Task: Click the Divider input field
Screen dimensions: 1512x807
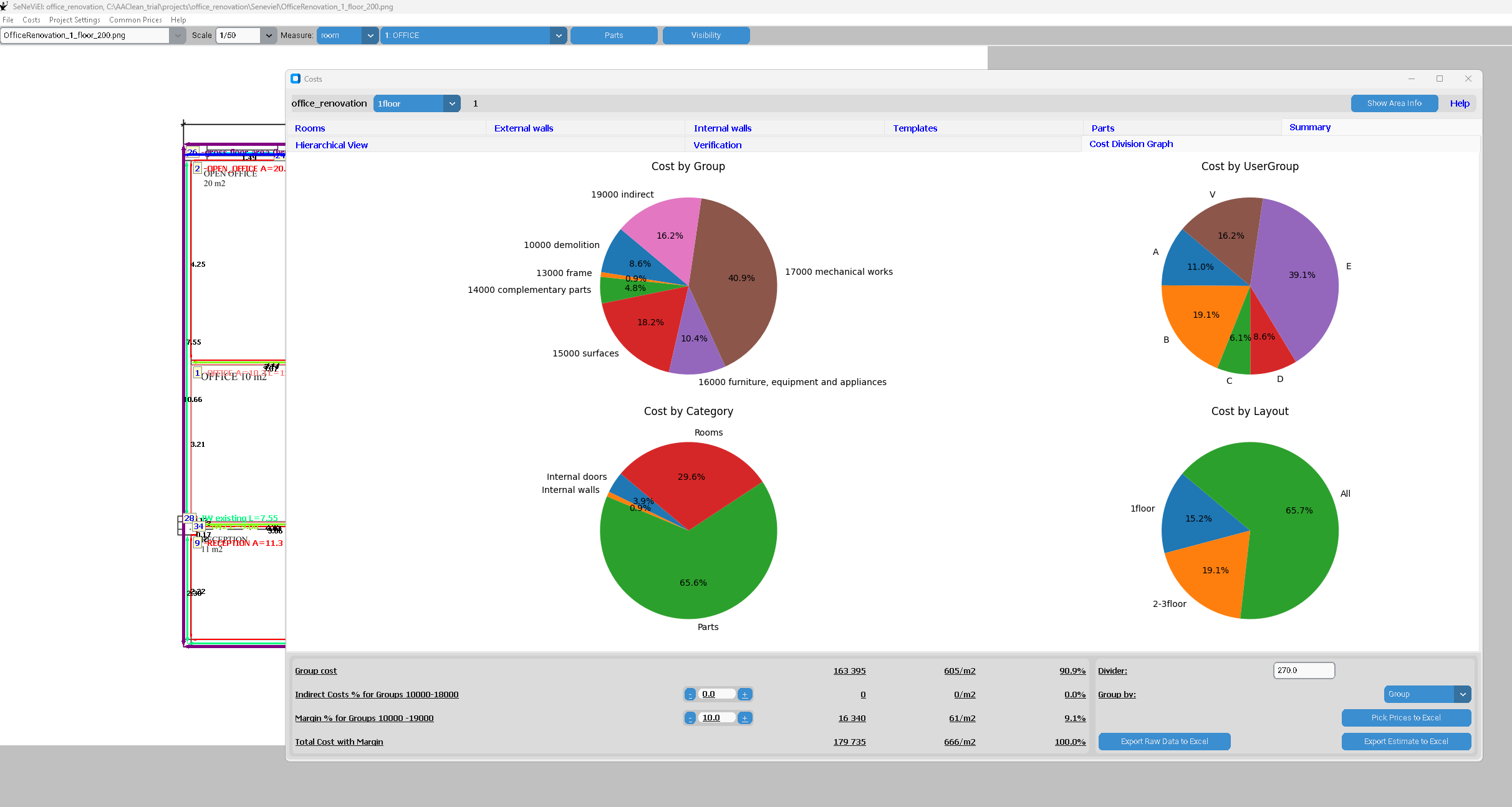Action: point(1303,671)
